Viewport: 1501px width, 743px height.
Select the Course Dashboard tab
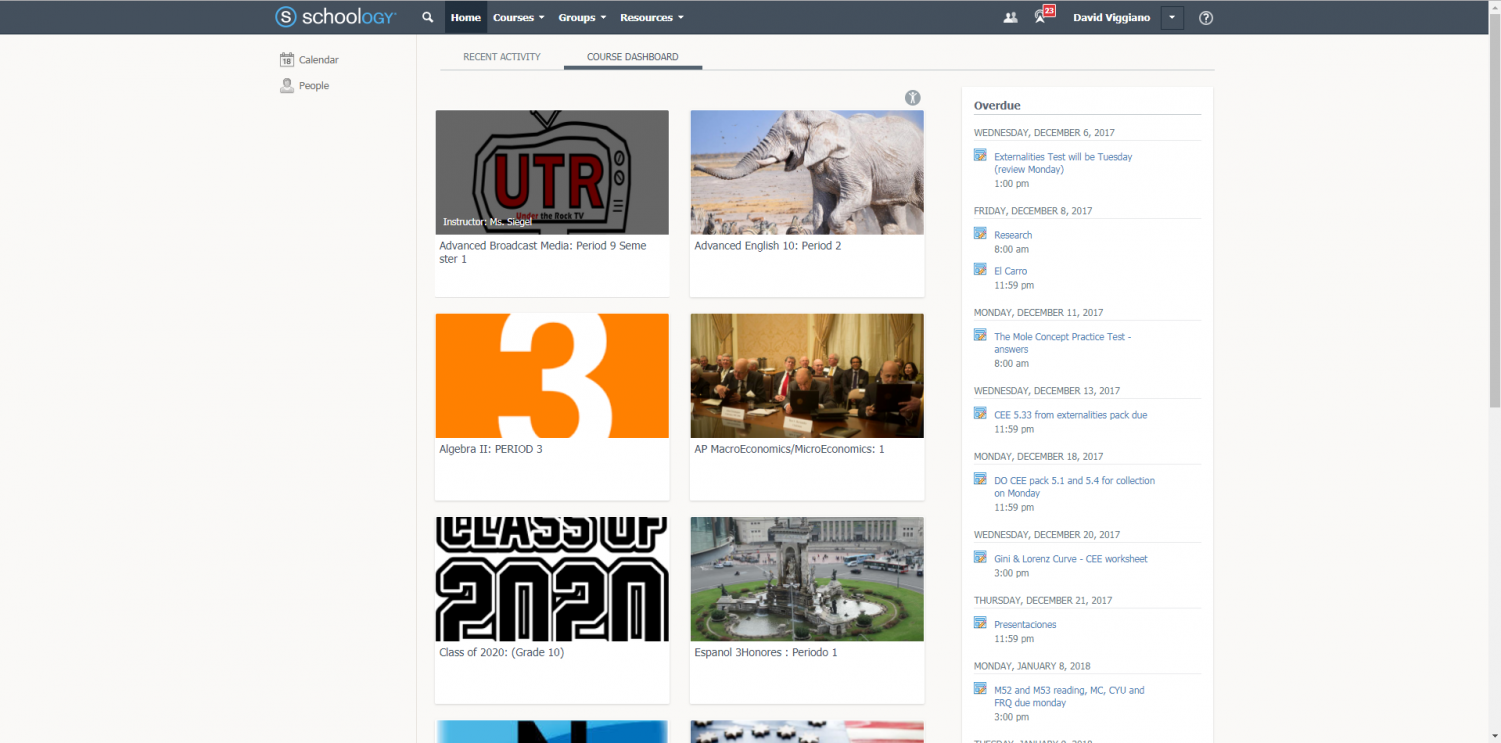[x=633, y=57]
